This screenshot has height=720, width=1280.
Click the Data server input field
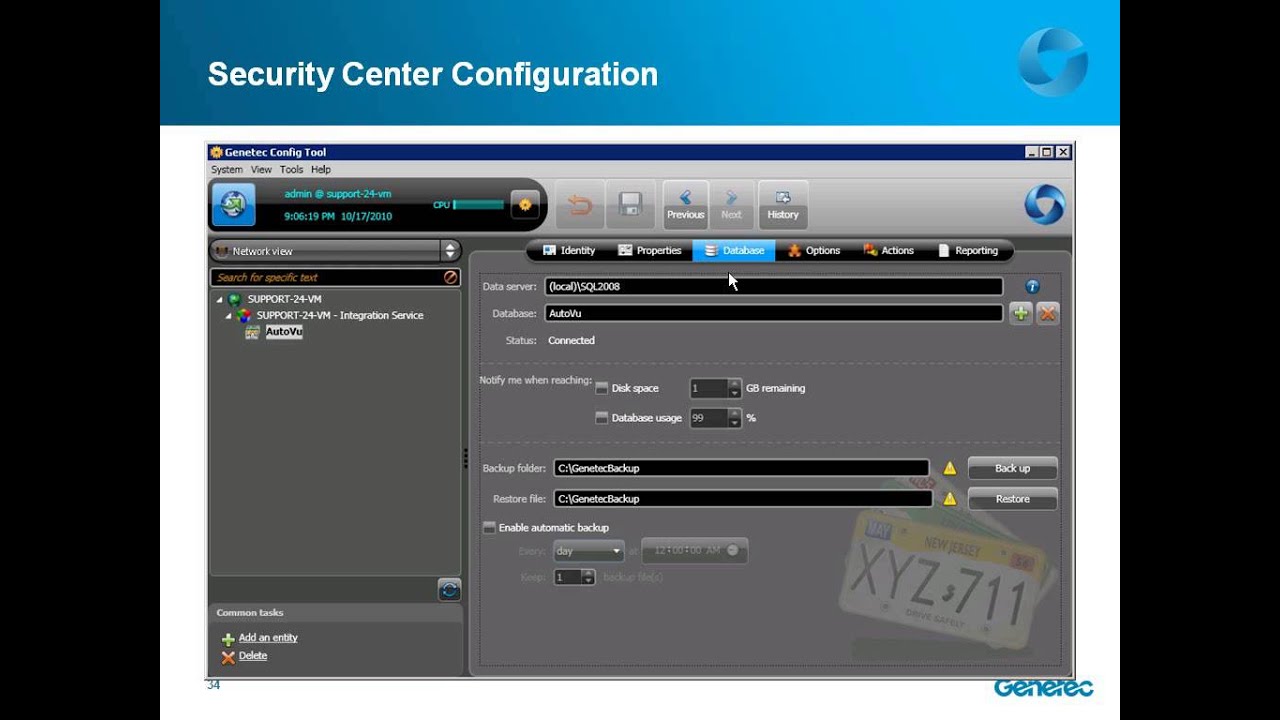click(773, 287)
